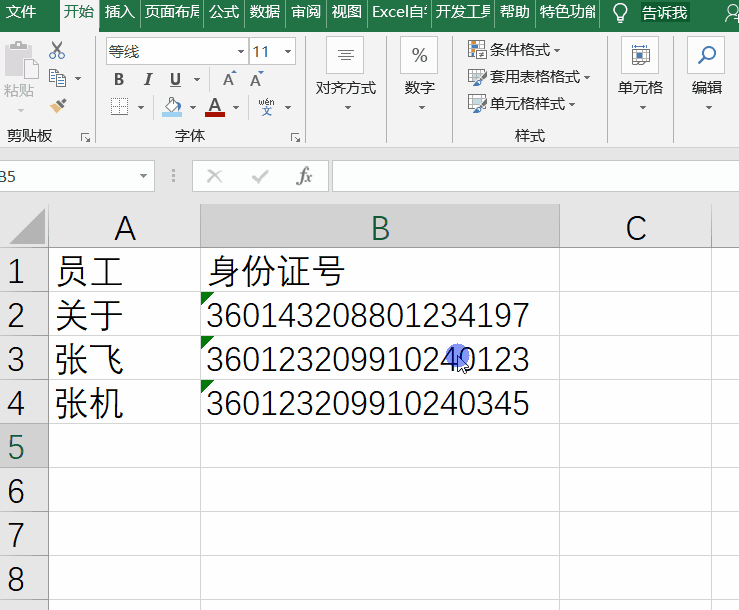Click the Cut scissors icon
Viewport: 739px width, 610px height.
[57, 50]
